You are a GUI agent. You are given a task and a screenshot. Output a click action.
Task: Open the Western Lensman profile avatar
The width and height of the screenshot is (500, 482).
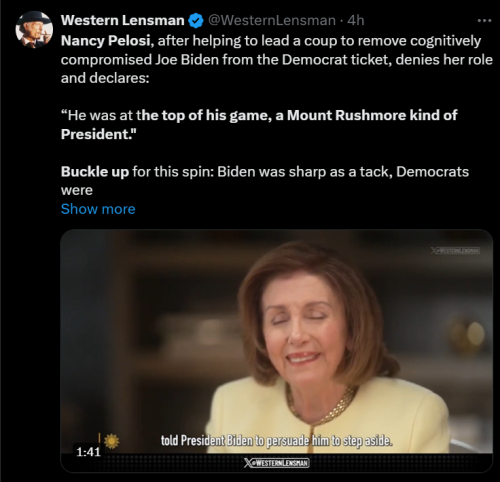[x=34, y=30]
